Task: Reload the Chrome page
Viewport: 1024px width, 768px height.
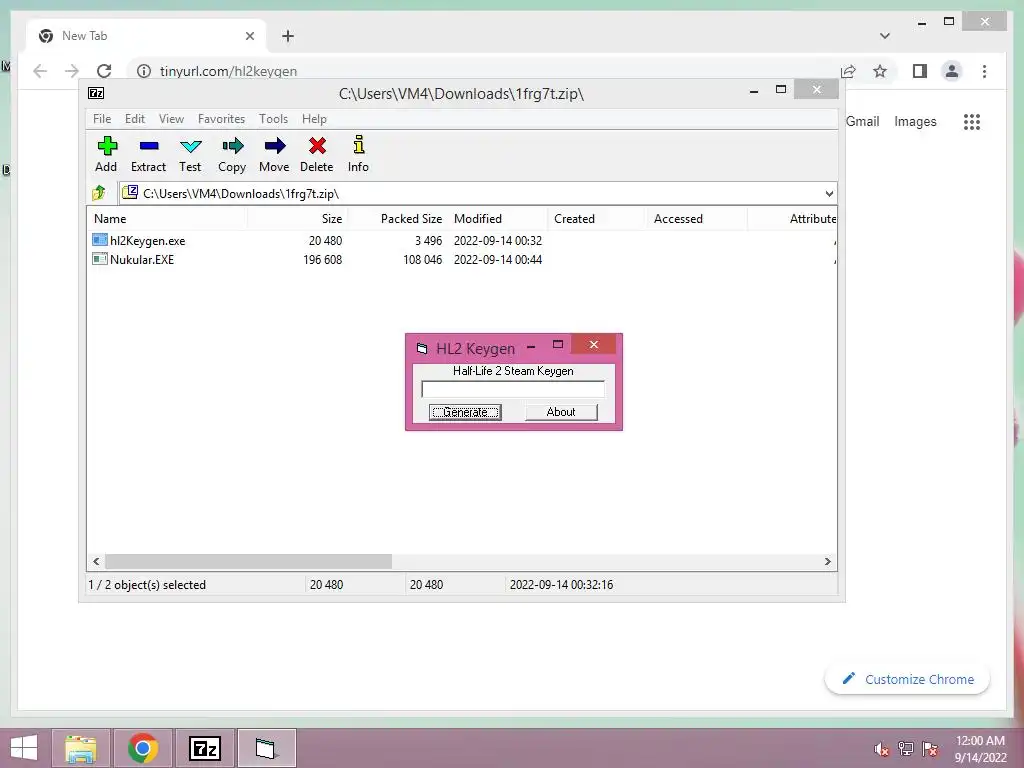Action: (104, 71)
